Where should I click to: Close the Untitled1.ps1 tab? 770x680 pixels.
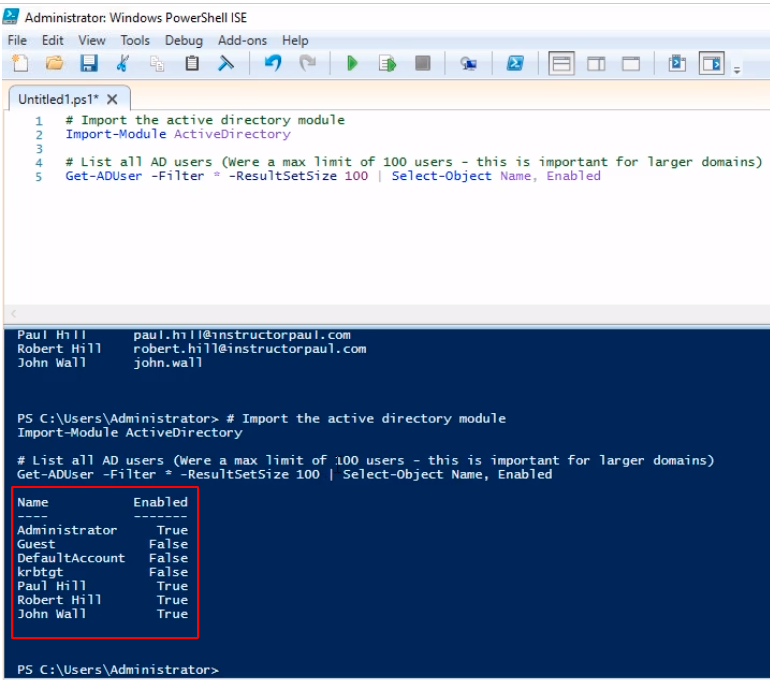[112, 99]
